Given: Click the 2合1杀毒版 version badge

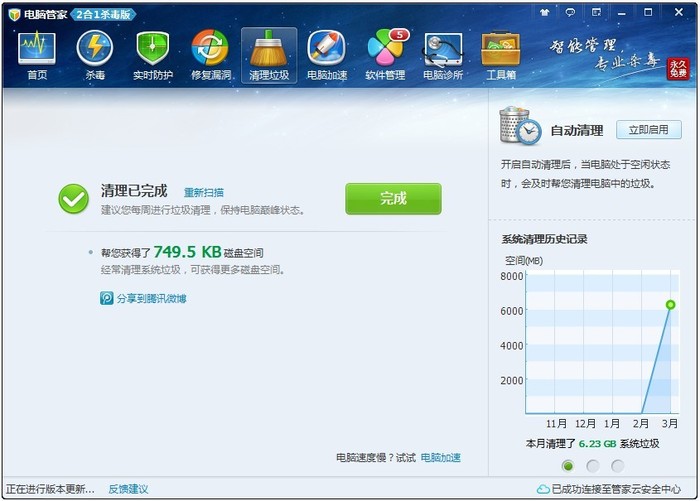Looking at the screenshot, I should [103, 15].
